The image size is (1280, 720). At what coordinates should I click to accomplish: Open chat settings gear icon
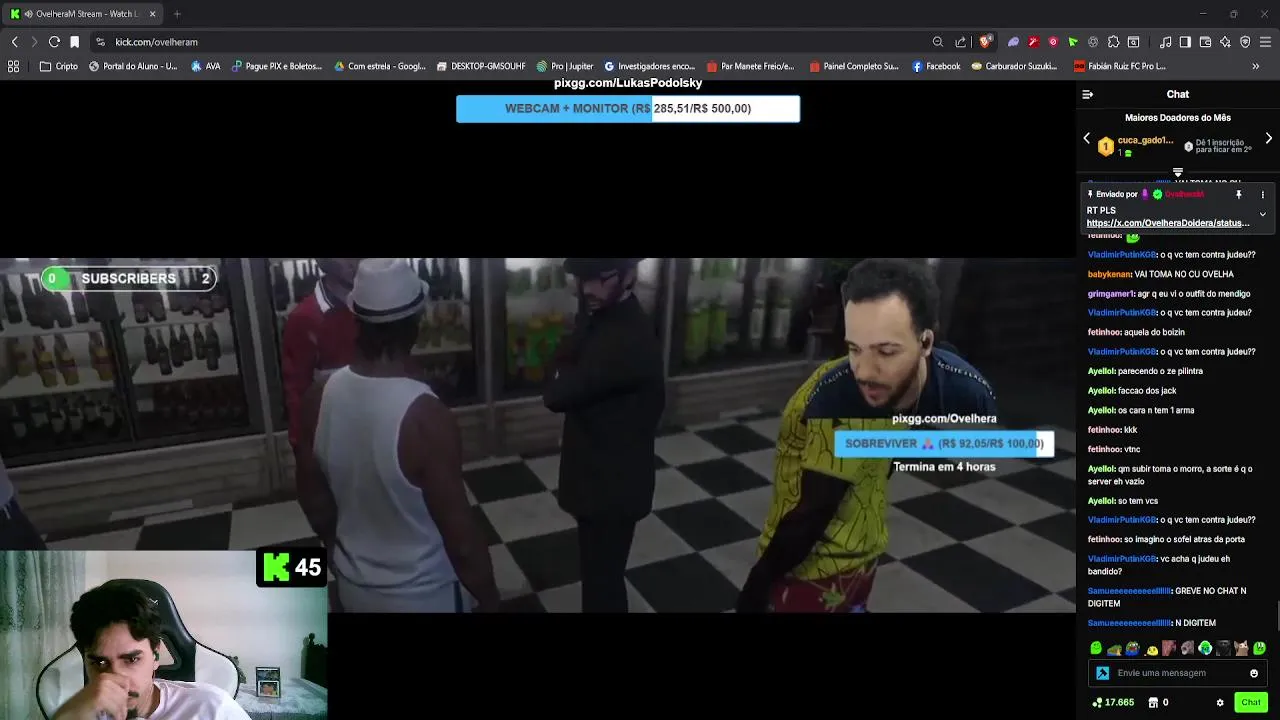click(x=1220, y=703)
